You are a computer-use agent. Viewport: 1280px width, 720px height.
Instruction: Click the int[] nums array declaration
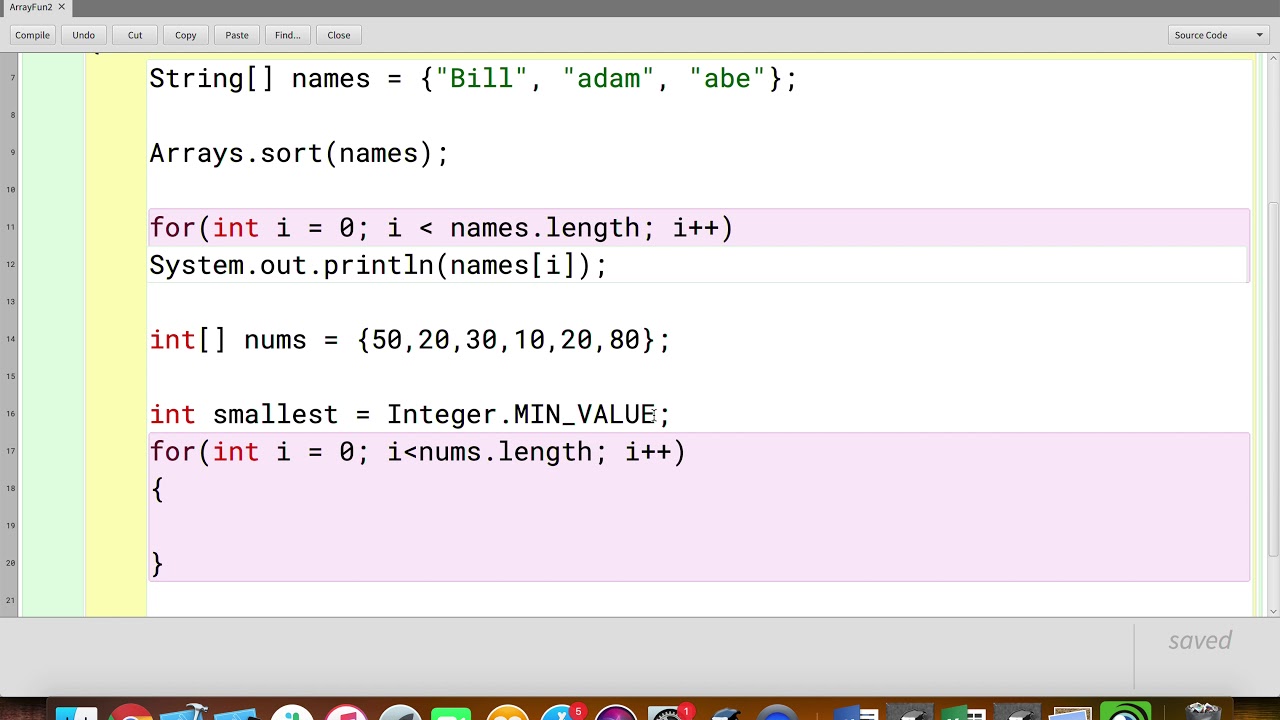pos(410,340)
